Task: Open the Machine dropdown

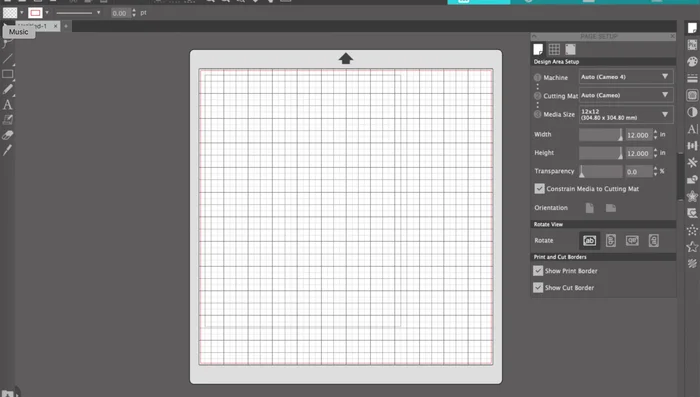Action: (626, 77)
